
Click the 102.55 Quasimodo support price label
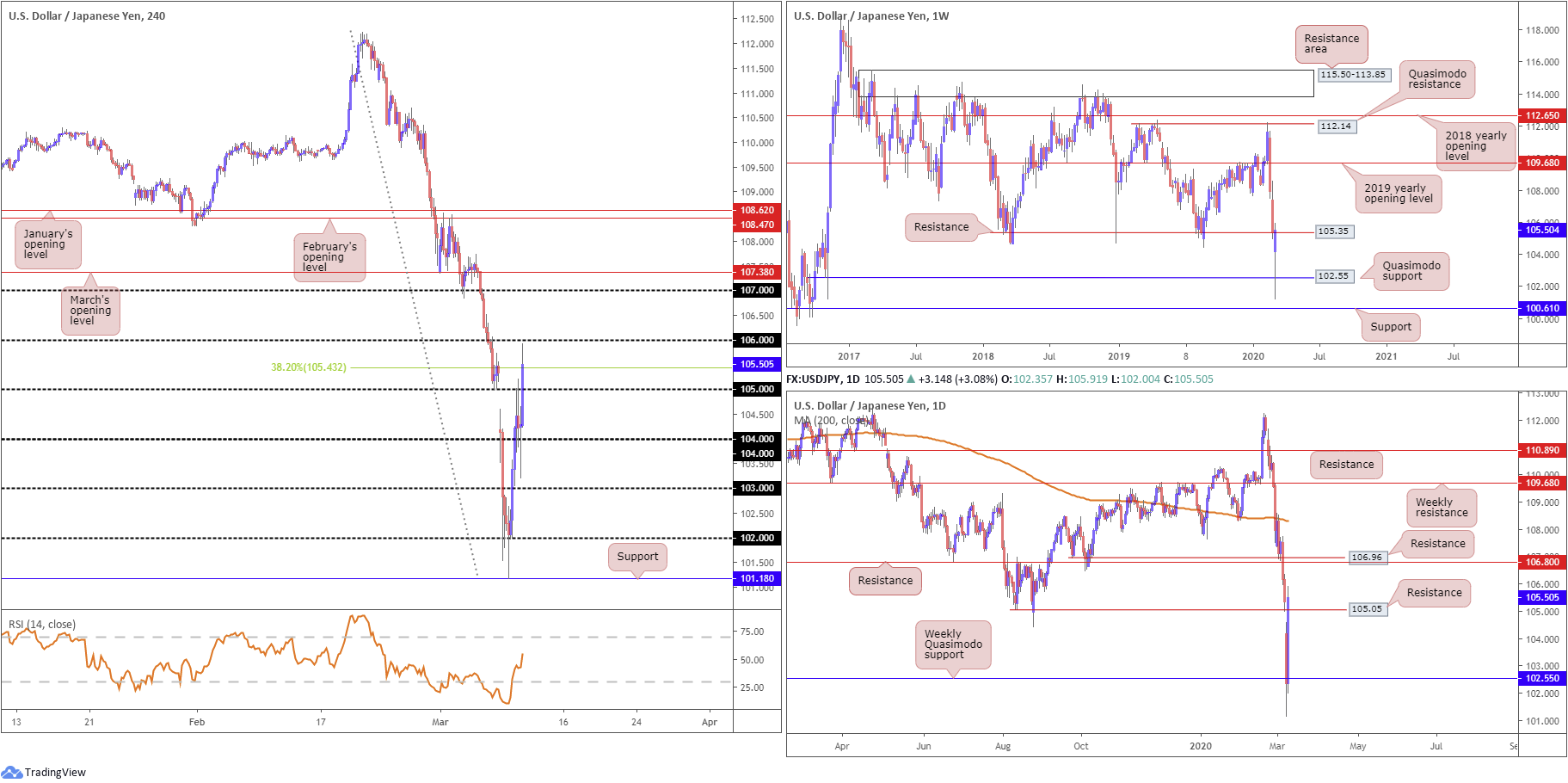(1333, 276)
